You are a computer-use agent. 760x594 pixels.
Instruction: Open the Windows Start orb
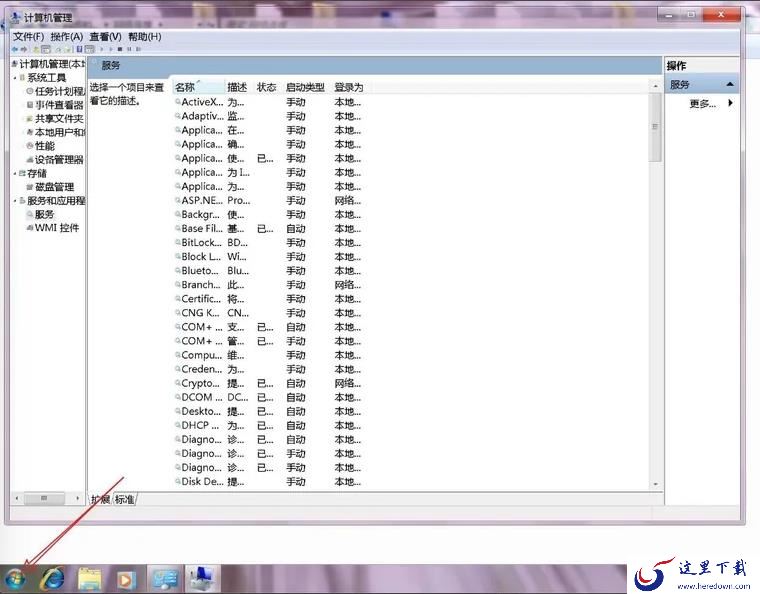[x=15, y=579]
